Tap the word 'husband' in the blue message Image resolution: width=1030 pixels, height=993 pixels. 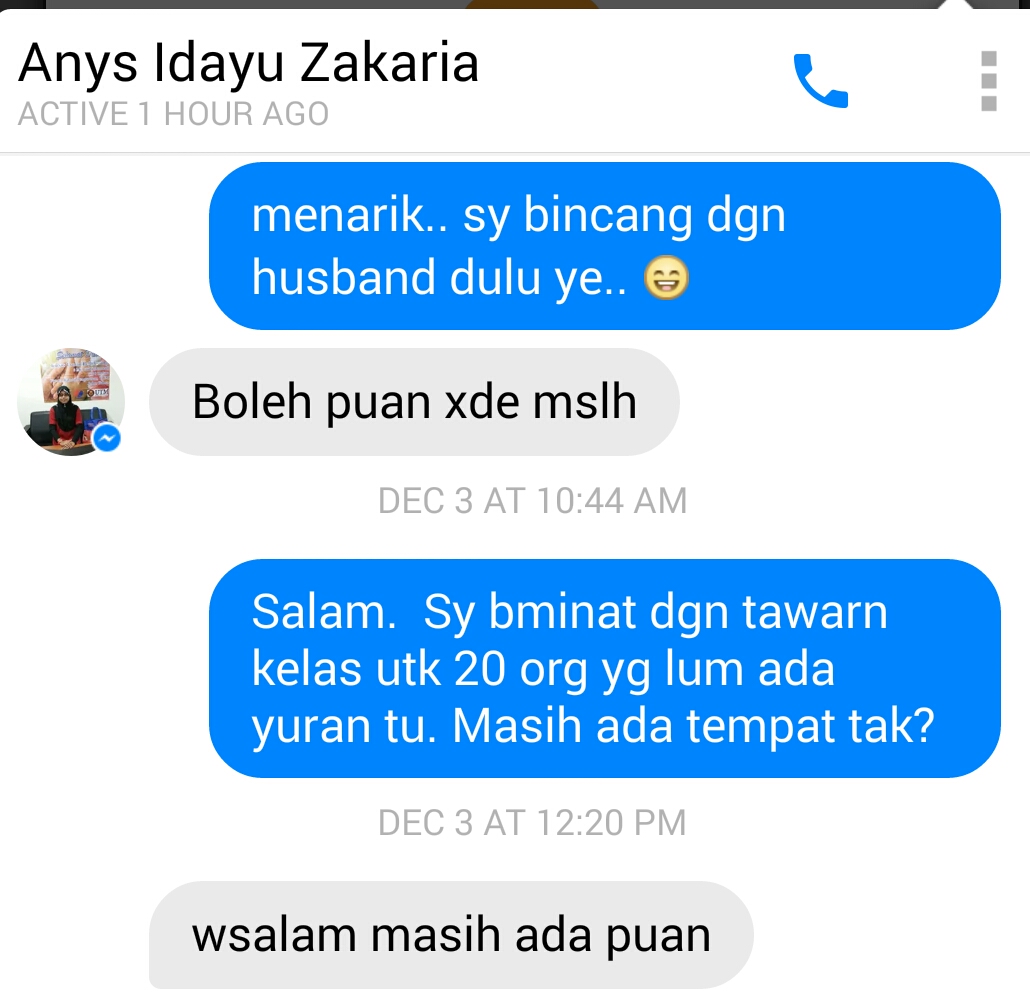[344, 277]
